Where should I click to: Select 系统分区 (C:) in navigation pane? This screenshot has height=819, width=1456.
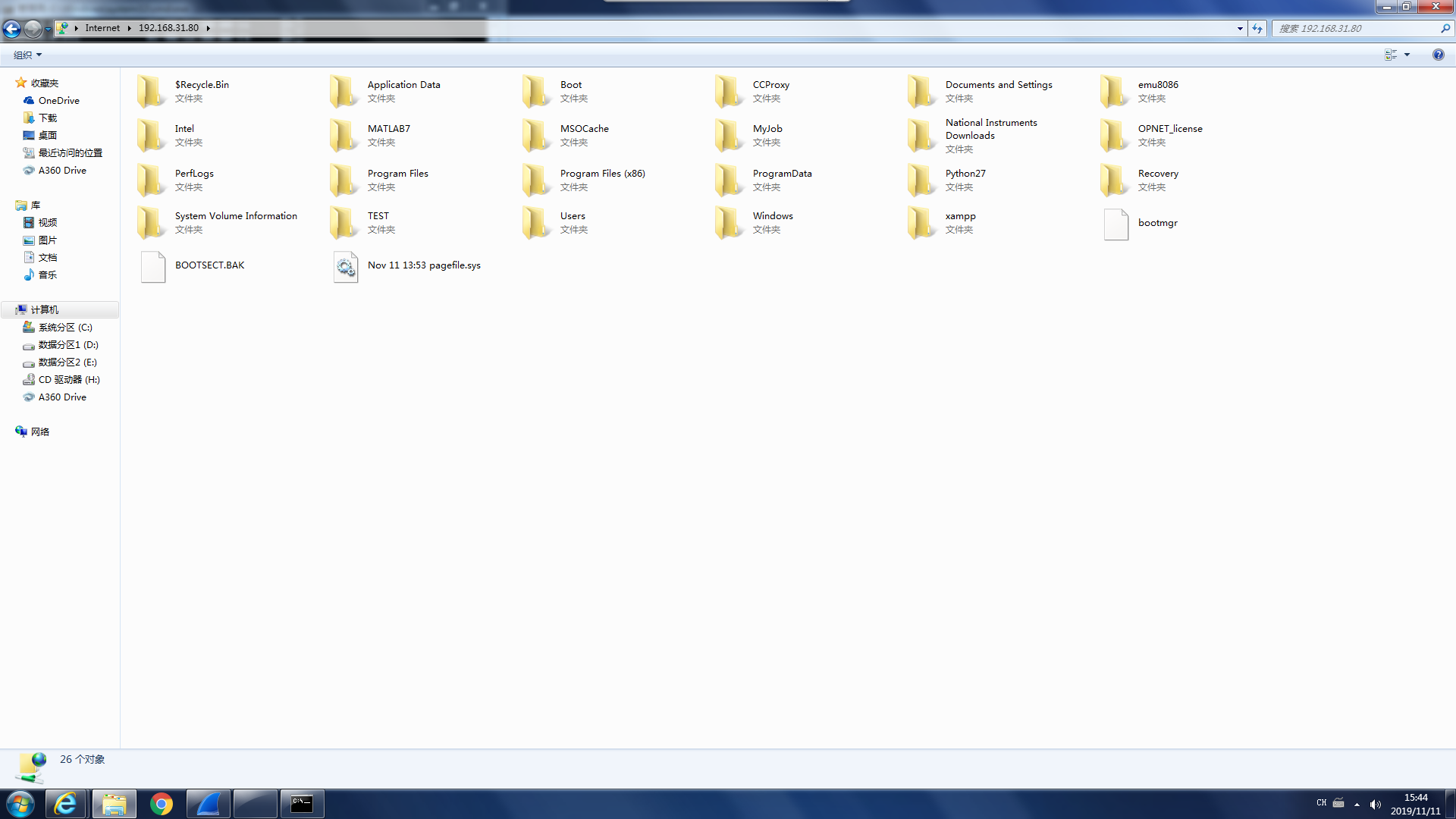[64, 328]
